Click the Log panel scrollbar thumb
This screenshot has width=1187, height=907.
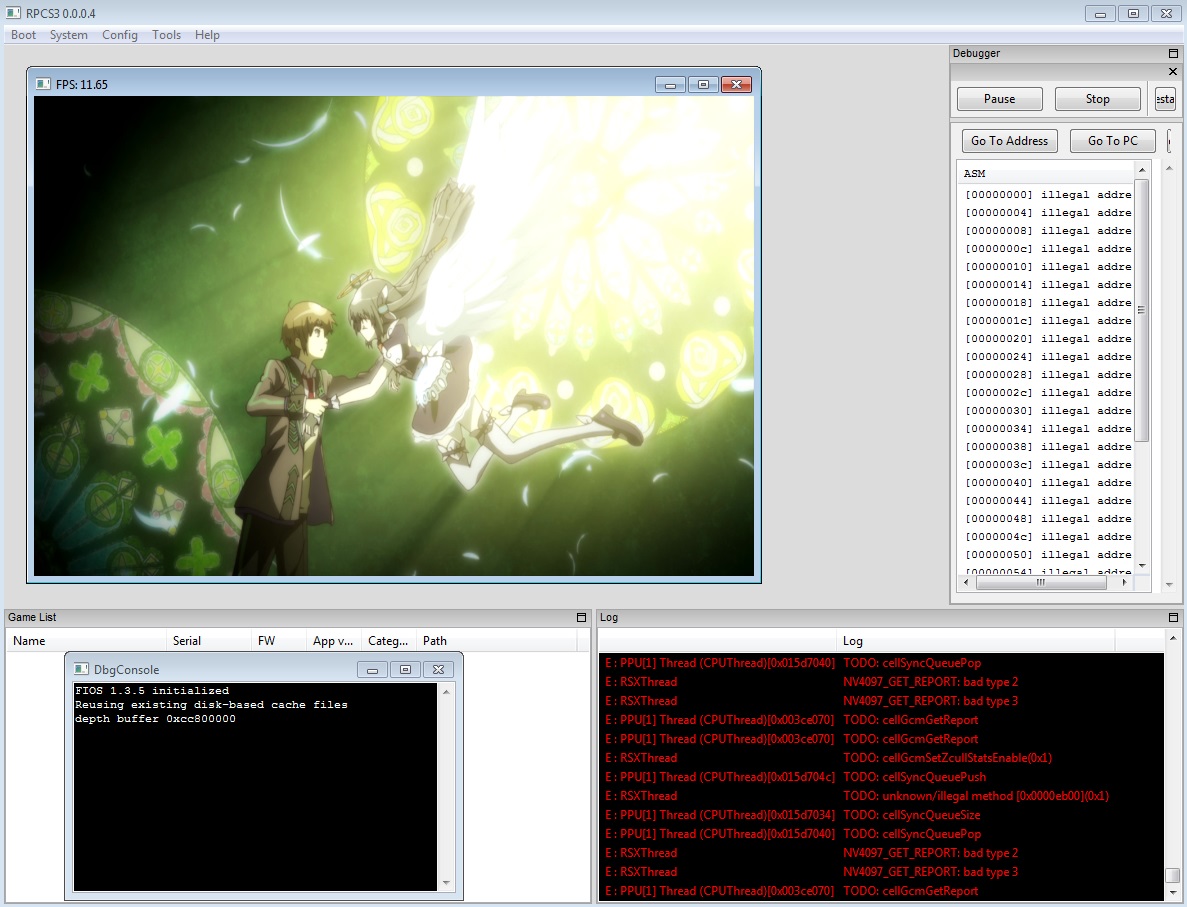coord(1172,875)
